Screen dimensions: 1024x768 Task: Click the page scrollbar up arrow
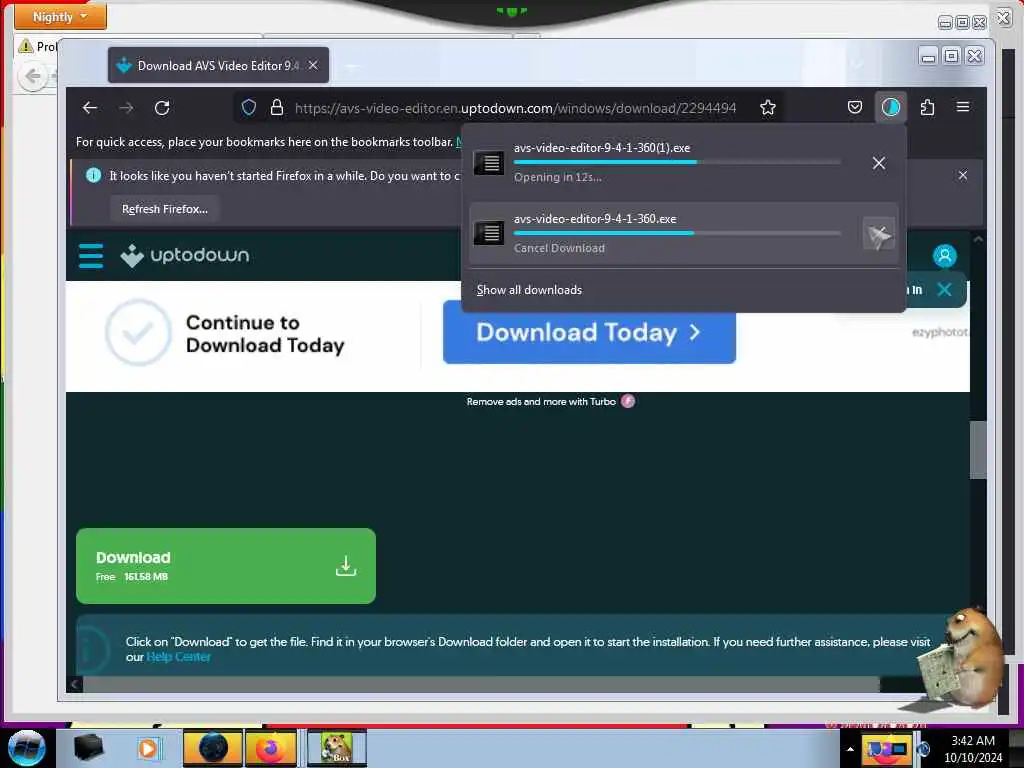click(978, 239)
